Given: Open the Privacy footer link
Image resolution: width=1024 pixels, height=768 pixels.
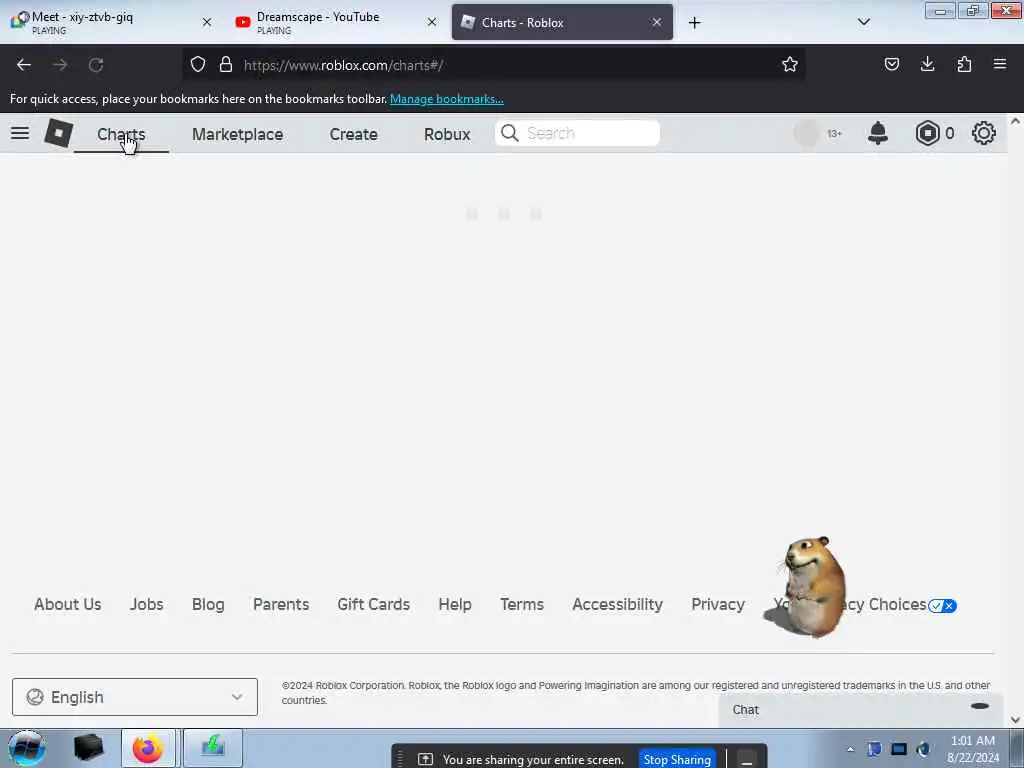Looking at the screenshot, I should pyautogui.click(x=718, y=605).
